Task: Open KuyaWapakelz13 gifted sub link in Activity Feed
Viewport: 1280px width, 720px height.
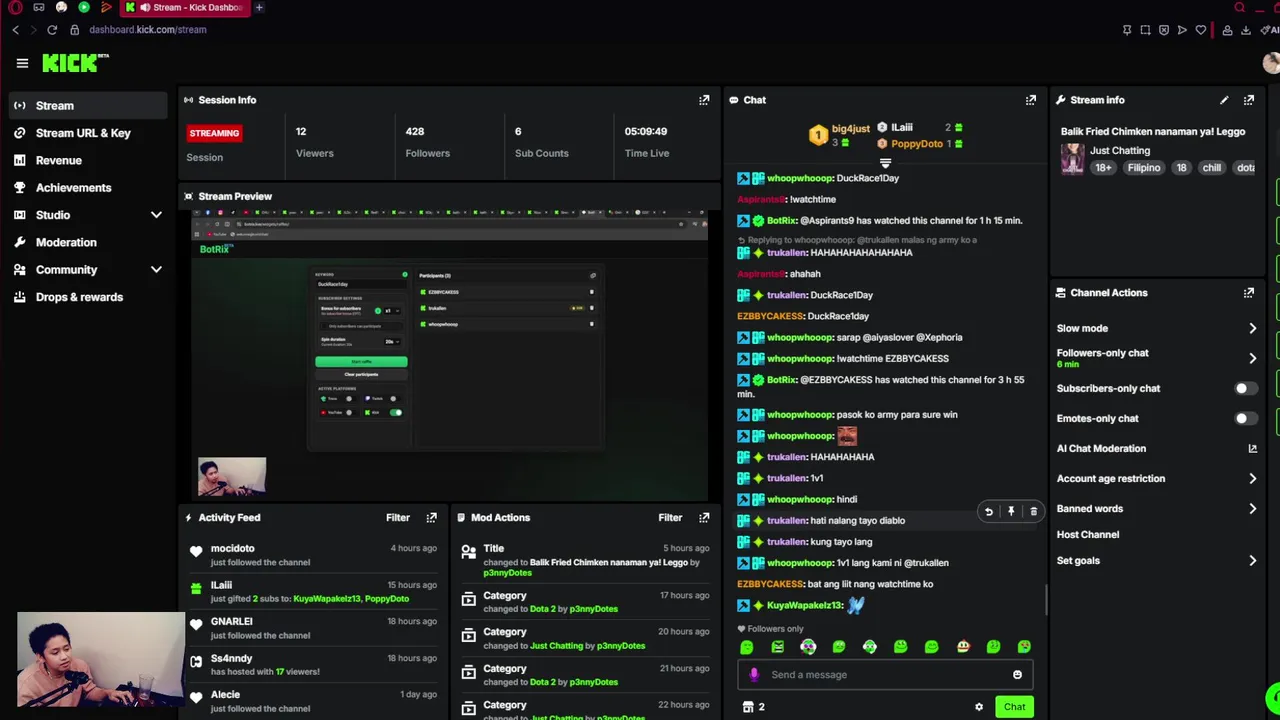Action: pyautogui.click(x=326, y=599)
